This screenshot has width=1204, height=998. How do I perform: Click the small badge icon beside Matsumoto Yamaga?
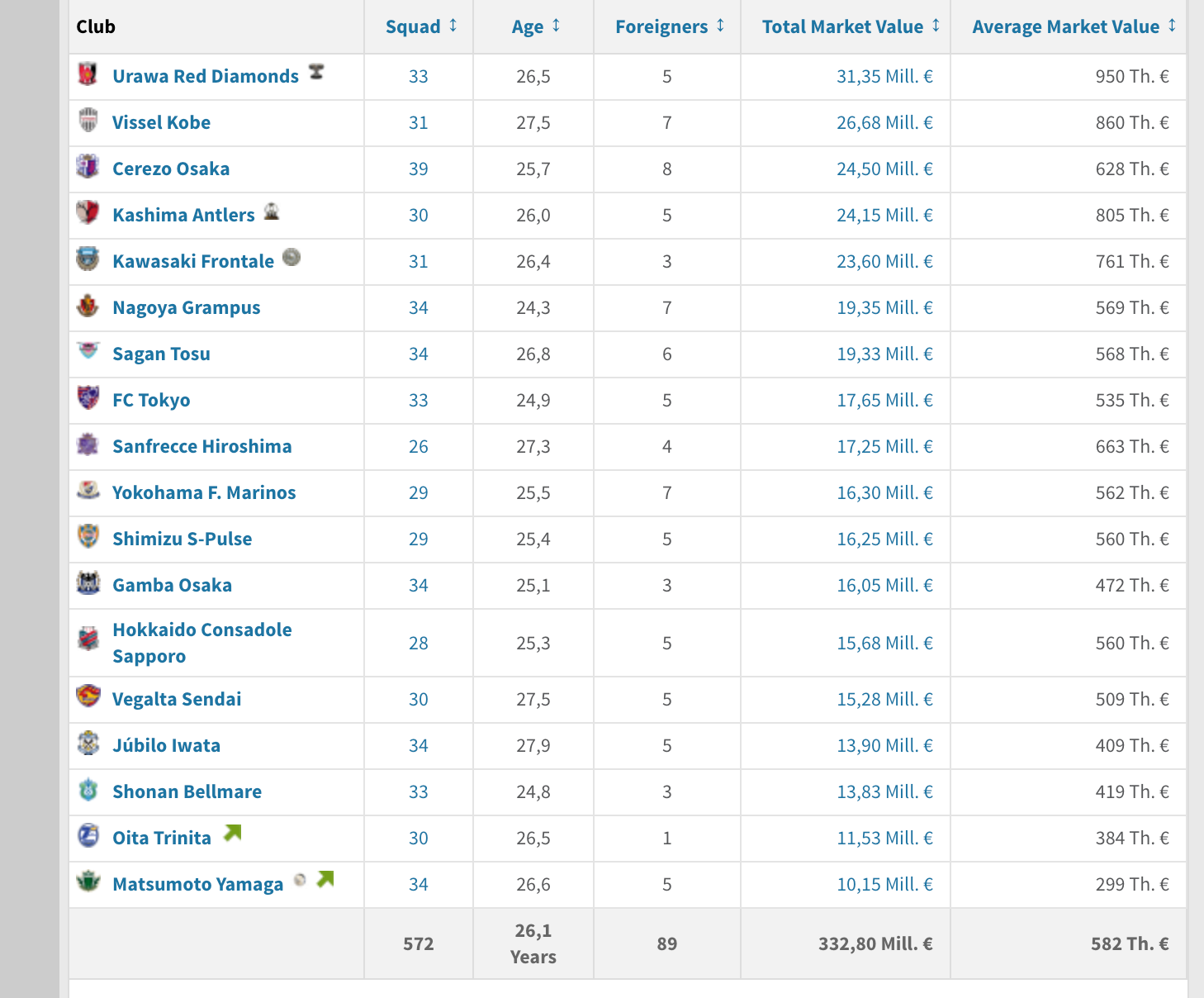pyautogui.click(x=300, y=880)
